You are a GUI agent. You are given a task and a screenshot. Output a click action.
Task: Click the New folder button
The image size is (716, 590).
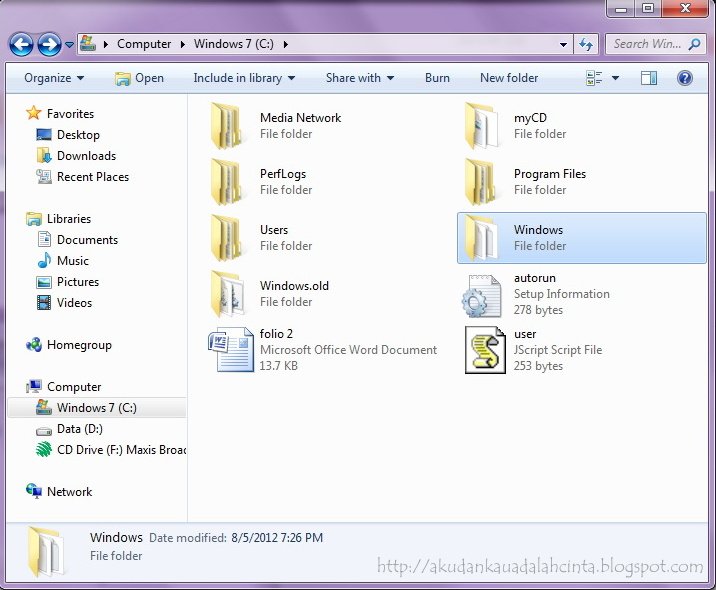coord(509,78)
